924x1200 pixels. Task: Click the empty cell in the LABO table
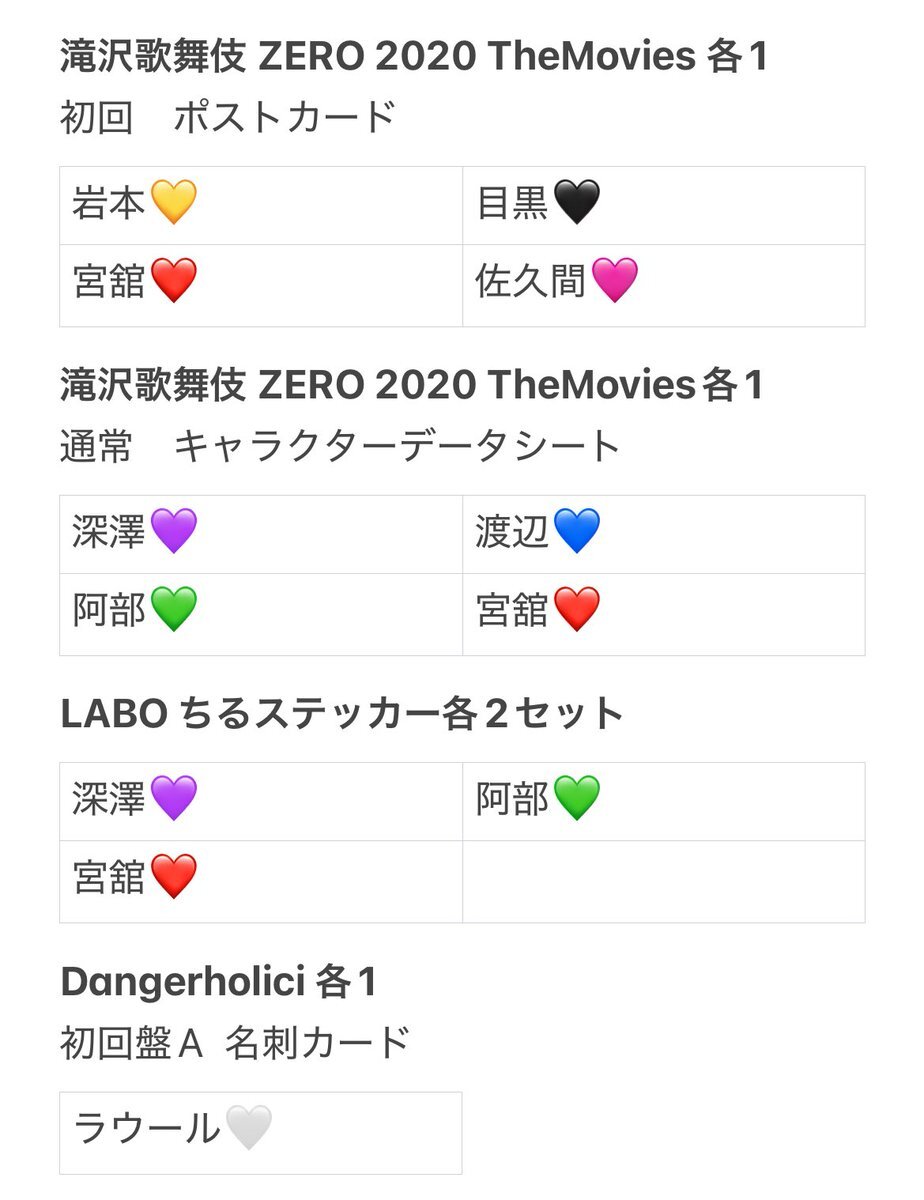(664, 881)
